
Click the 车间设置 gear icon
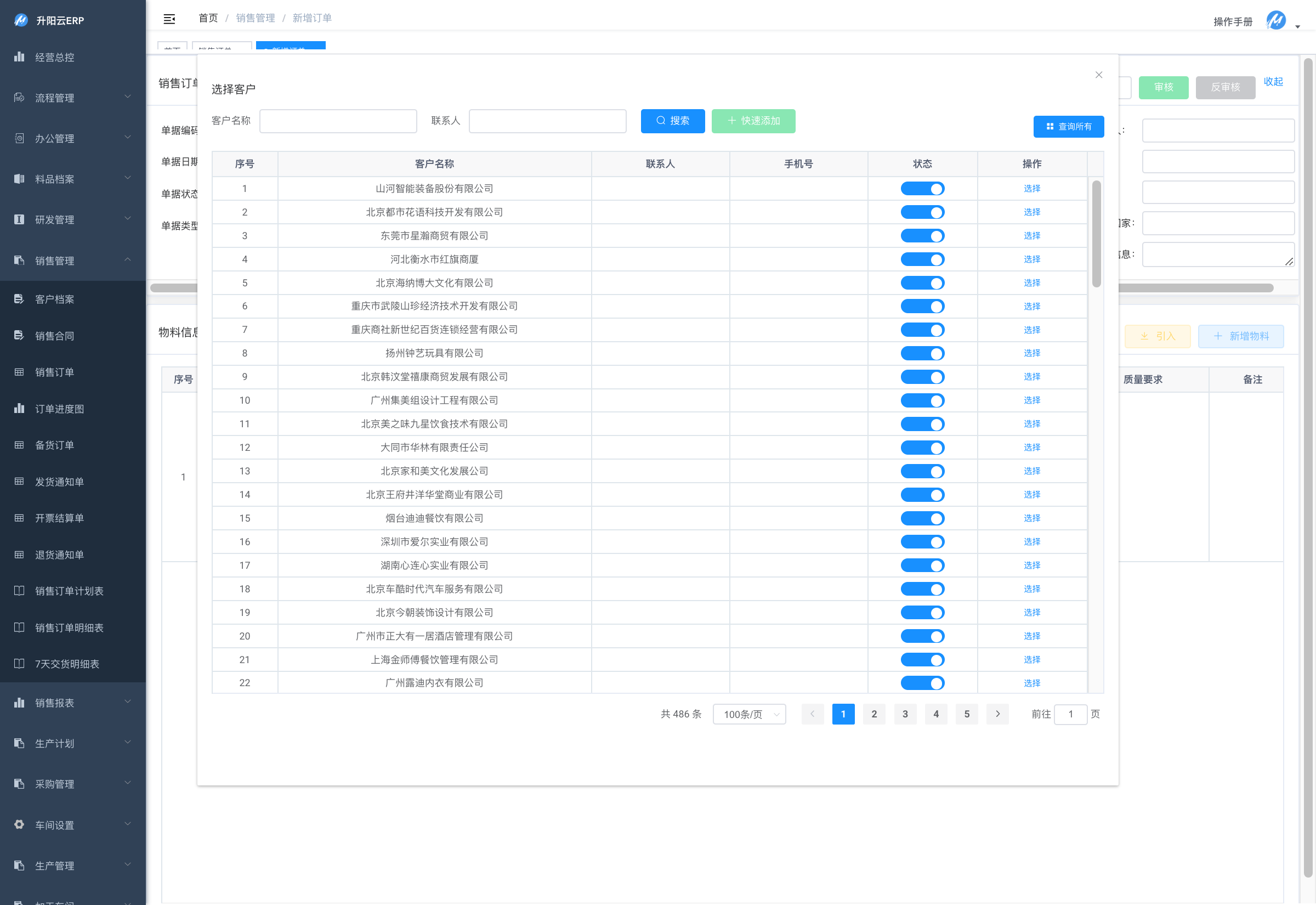coord(19,824)
